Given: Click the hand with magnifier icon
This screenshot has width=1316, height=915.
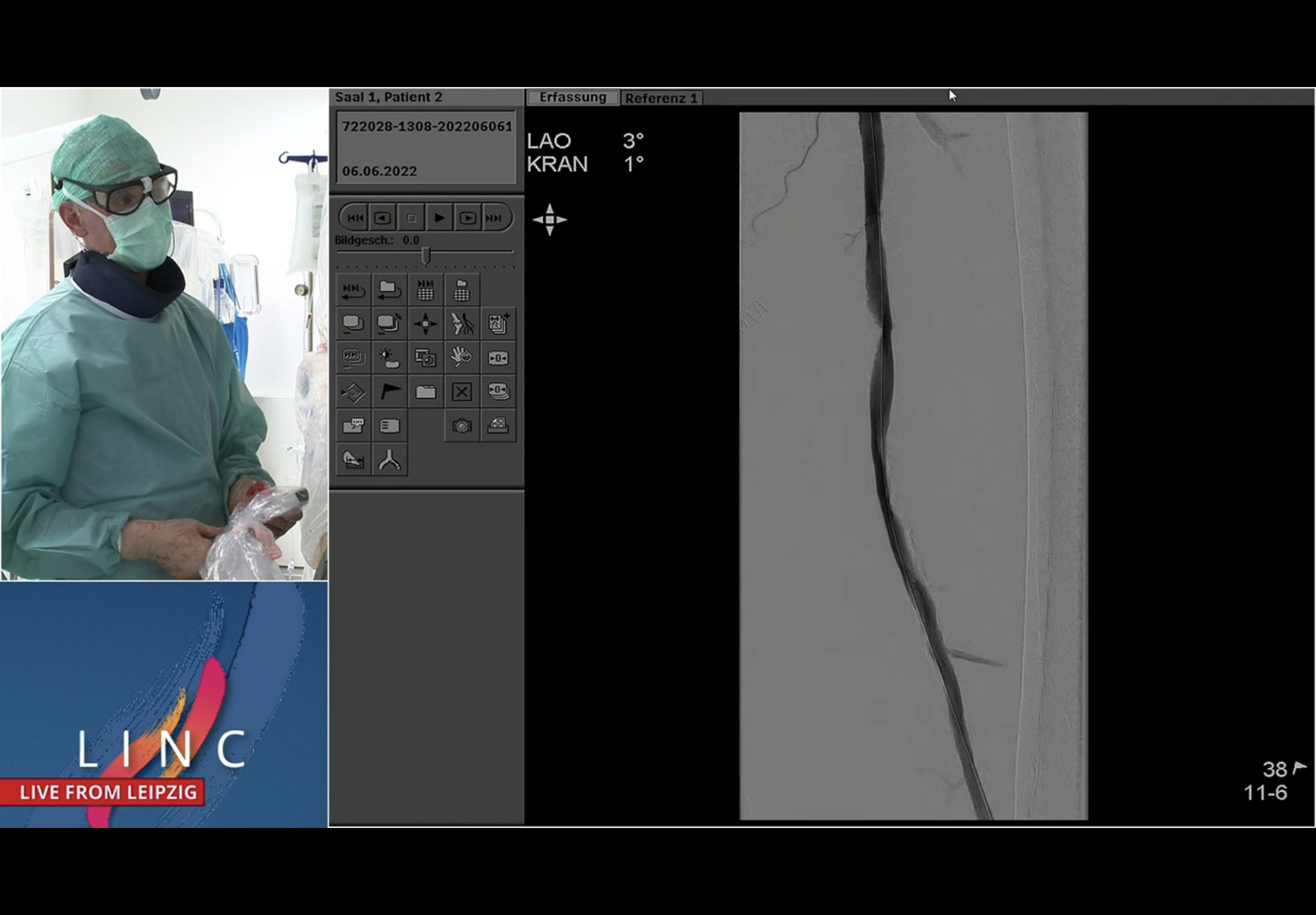Looking at the screenshot, I should (462, 358).
